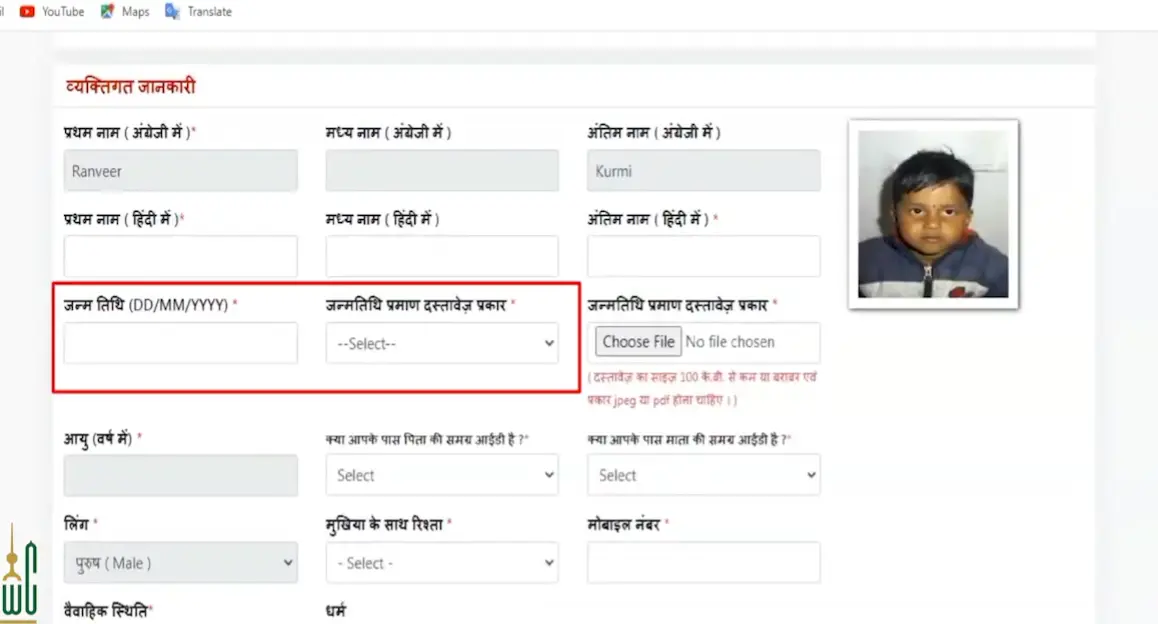Open the father's Samagra ID Select dropdown
The width and height of the screenshot is (1158, 624).
[x=442, y=475]
